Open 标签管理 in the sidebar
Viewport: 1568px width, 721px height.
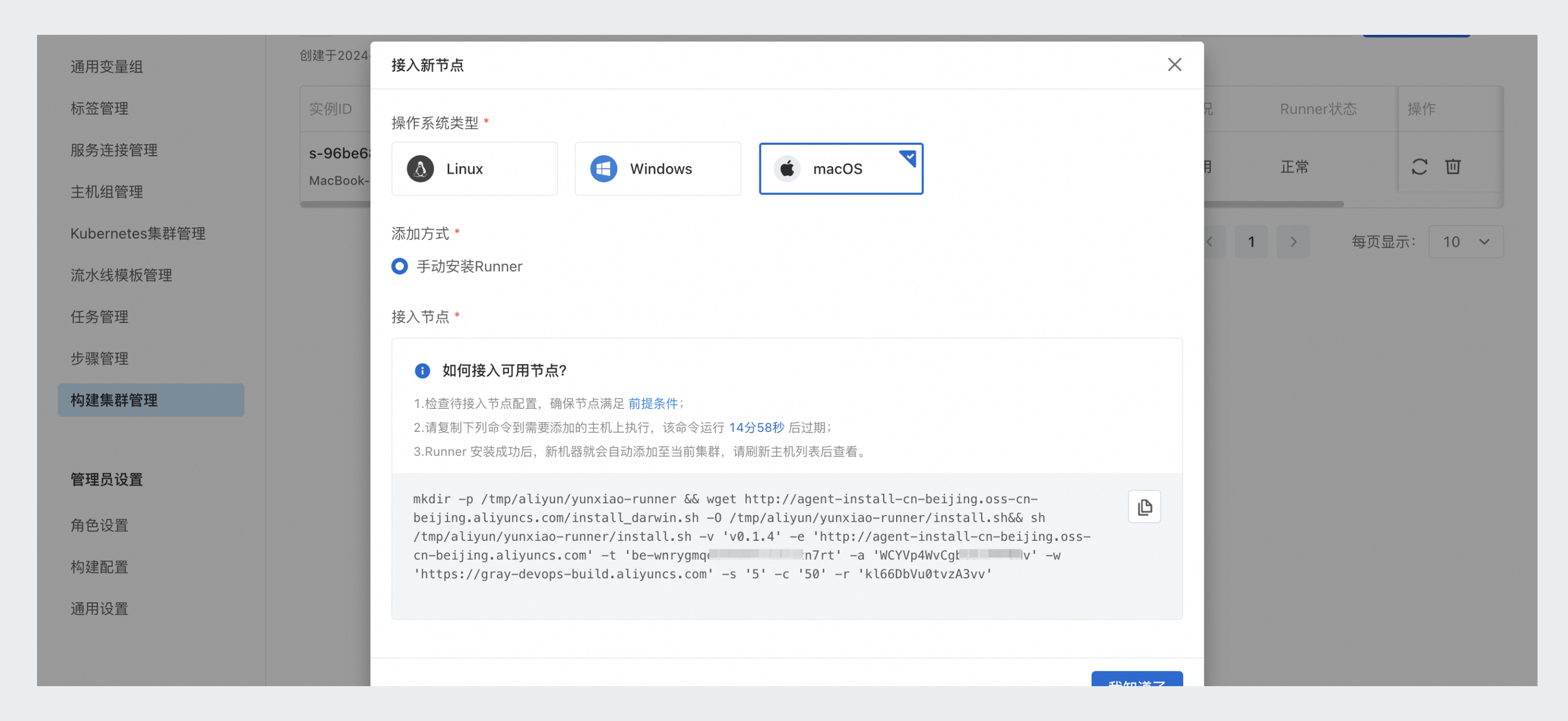(99, 108)
